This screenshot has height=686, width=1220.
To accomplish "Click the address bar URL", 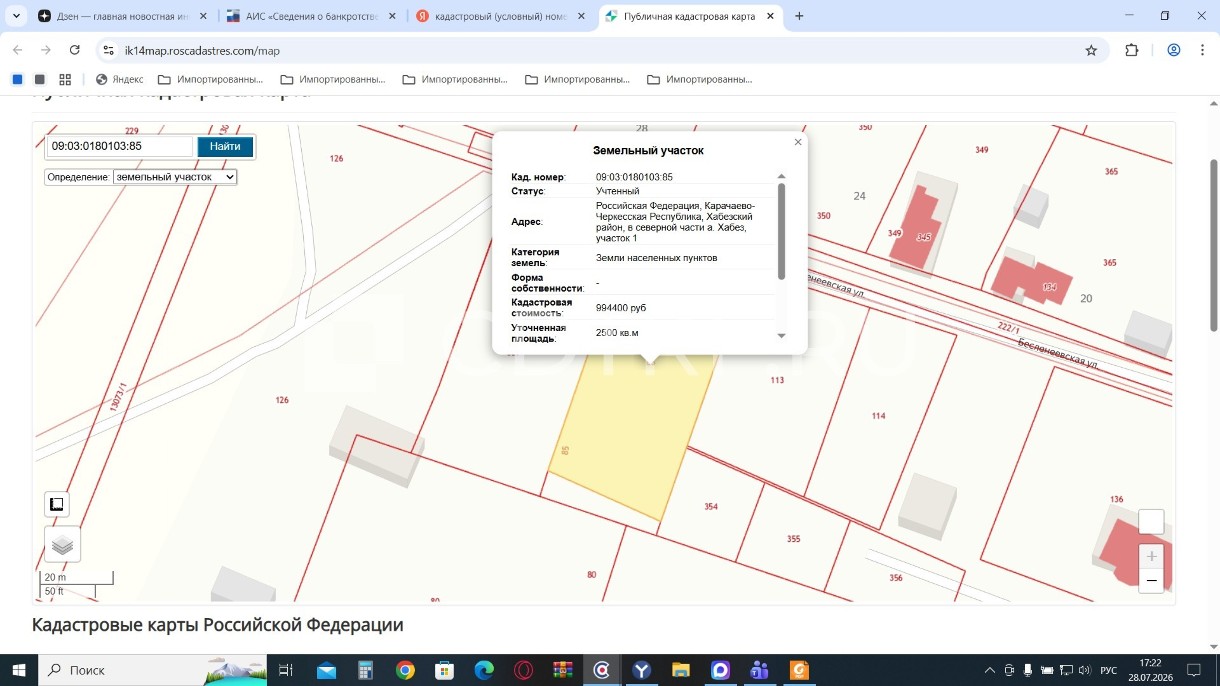I will point(202,51).
